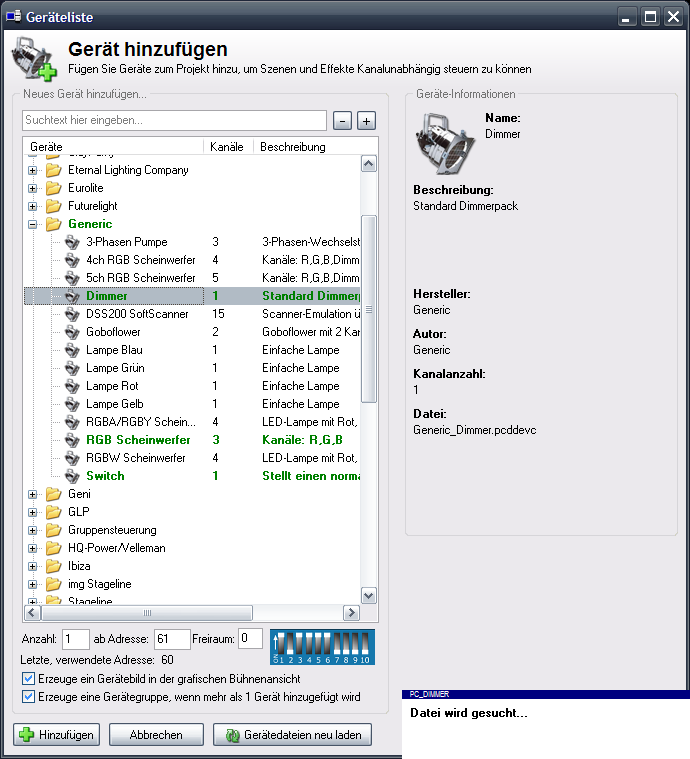Click the search text input field
This screenshot has width=690, height=759.
(174, 121)
